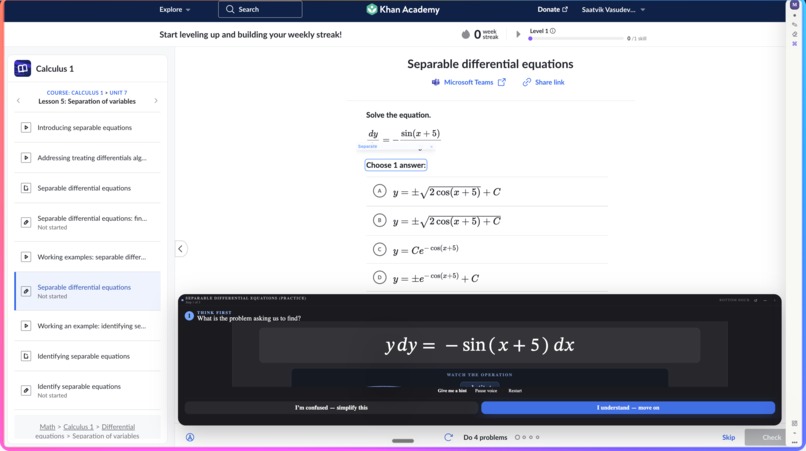Open exercise icon for Identify separable equations

(x=26, y=390)
